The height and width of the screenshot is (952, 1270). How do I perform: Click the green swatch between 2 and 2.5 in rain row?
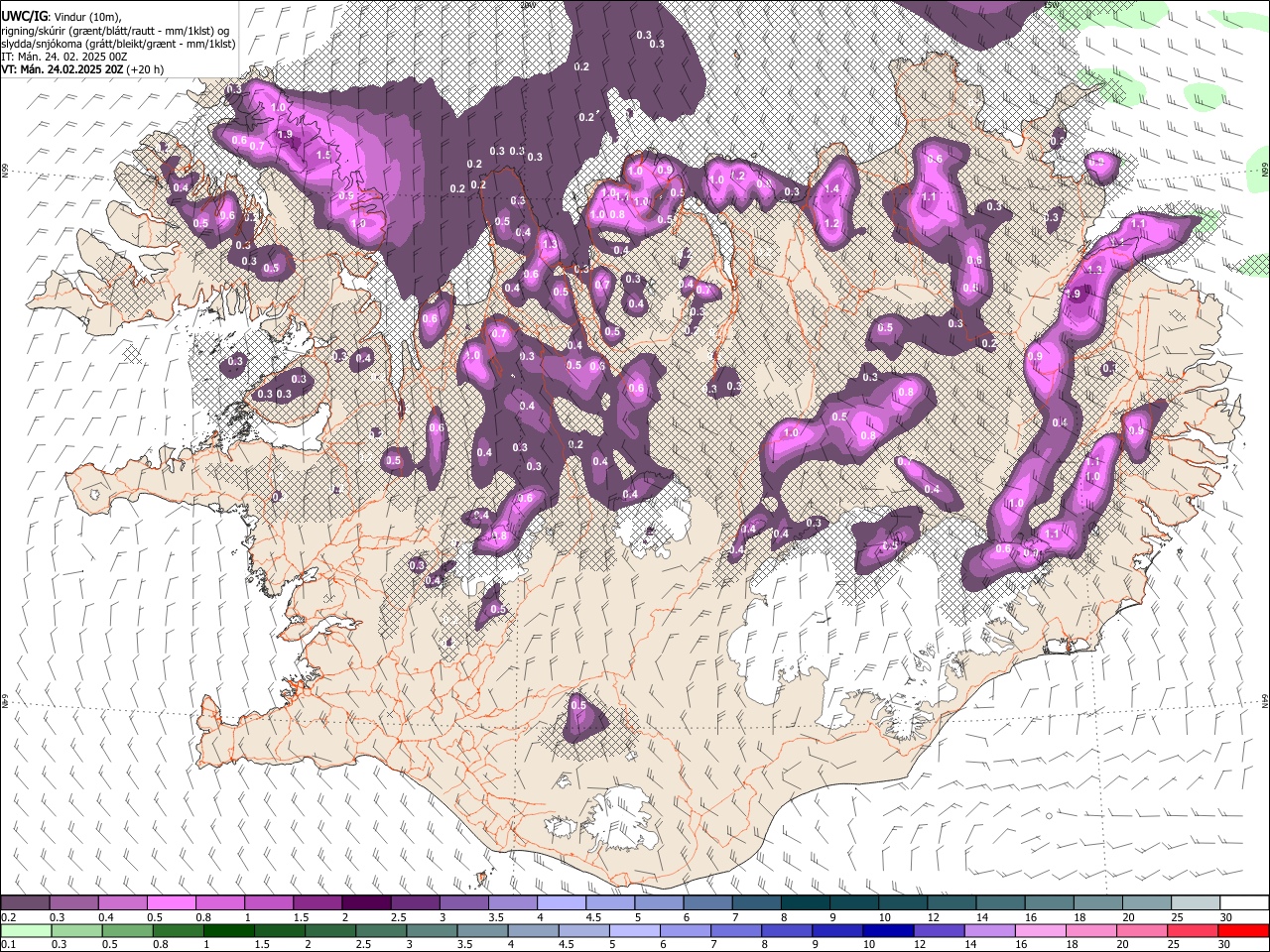pyautogui.click(x=330, y=930)
